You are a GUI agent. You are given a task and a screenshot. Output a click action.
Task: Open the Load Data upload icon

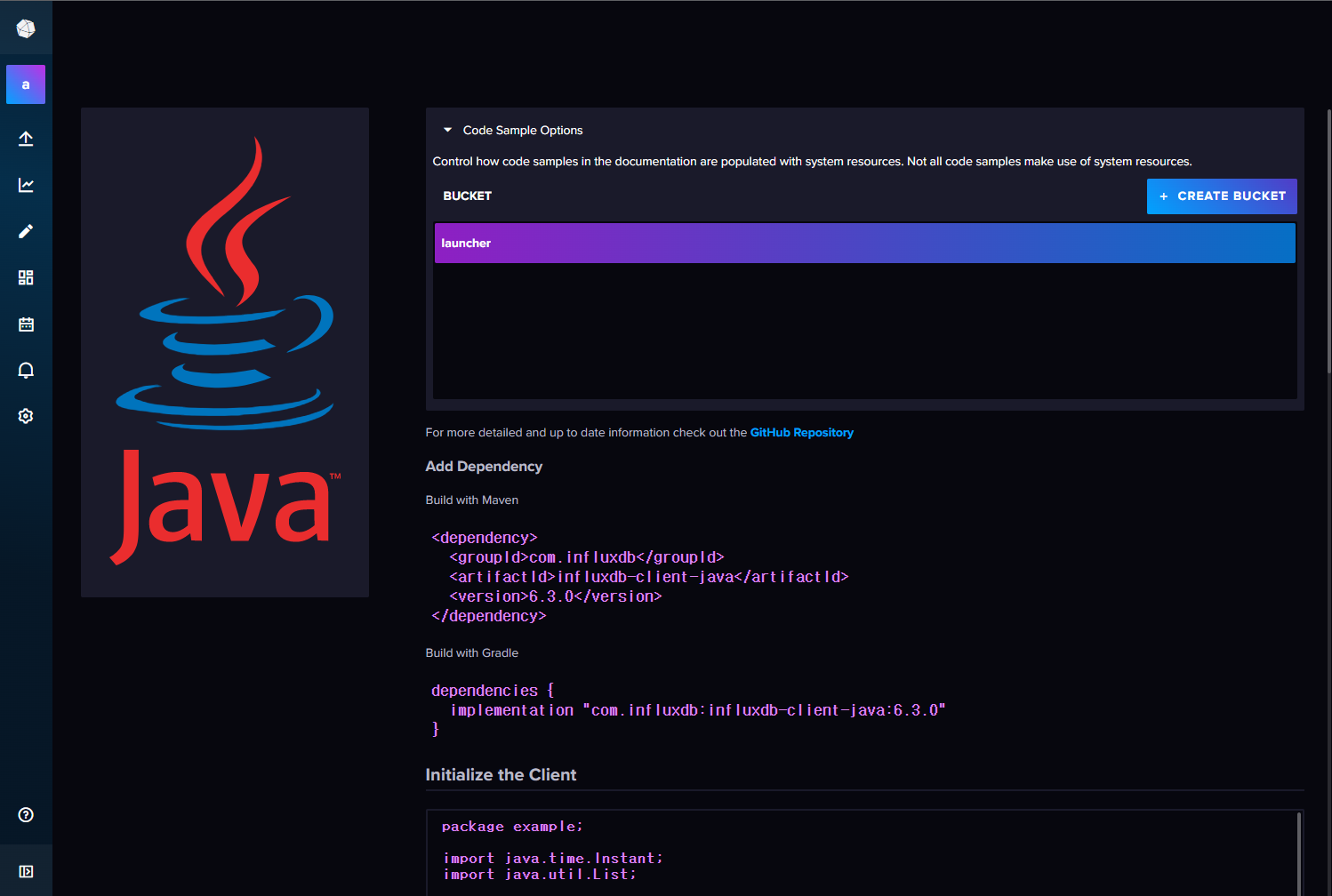pos(26,139)
